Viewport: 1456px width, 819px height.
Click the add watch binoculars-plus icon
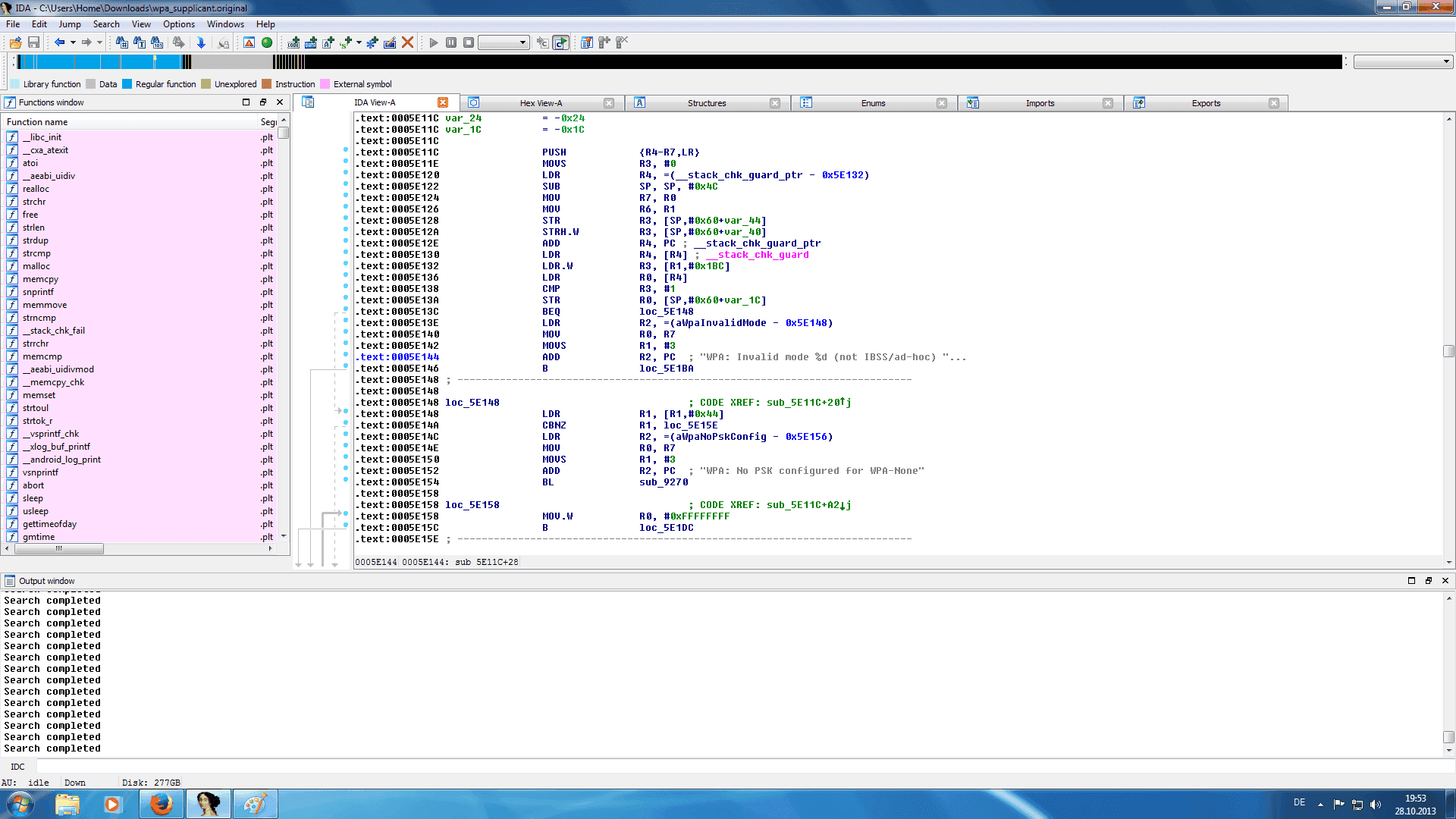pos(604,42)
